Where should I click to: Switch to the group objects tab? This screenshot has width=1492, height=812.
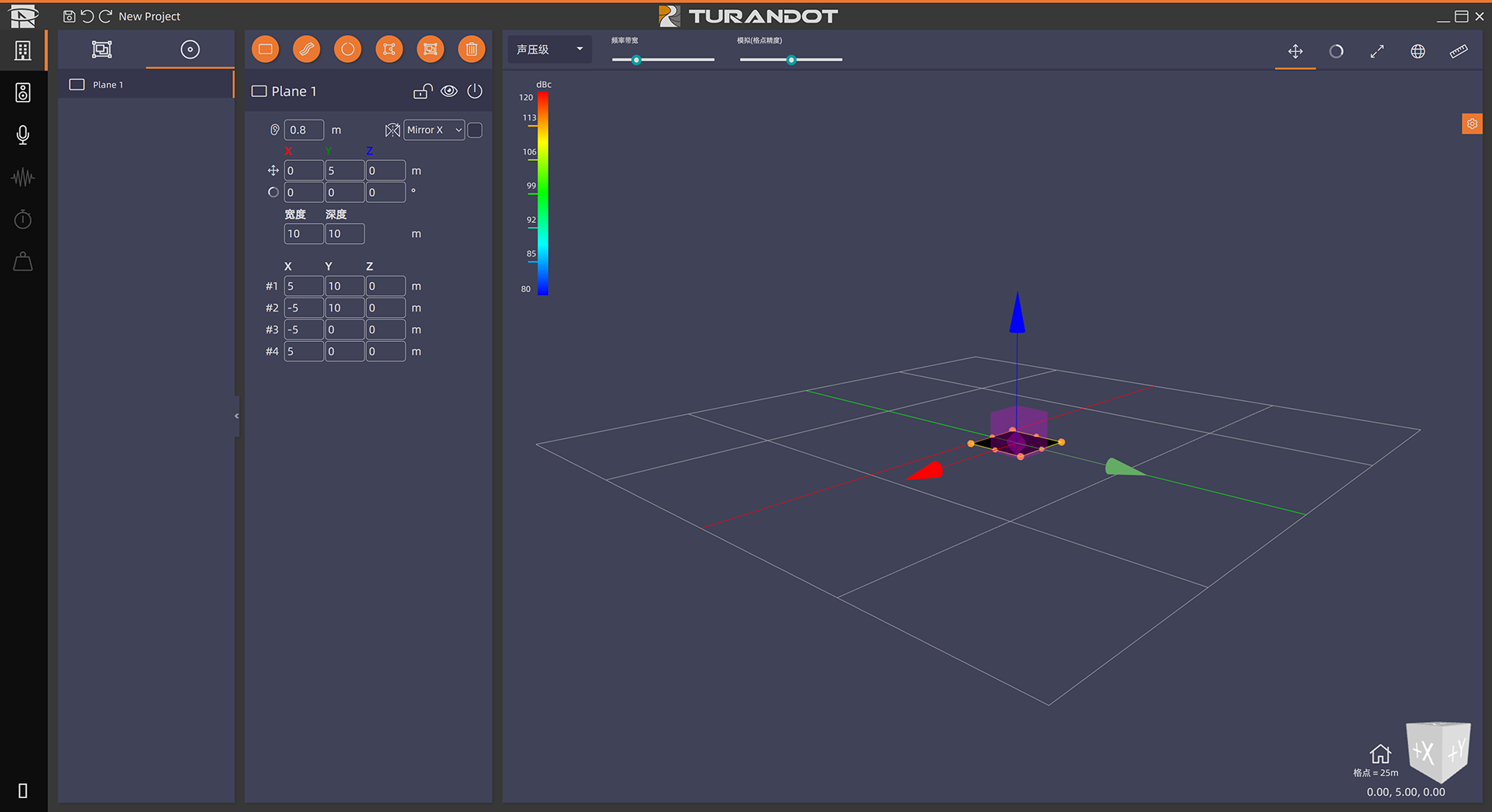[x=102, y=50]
